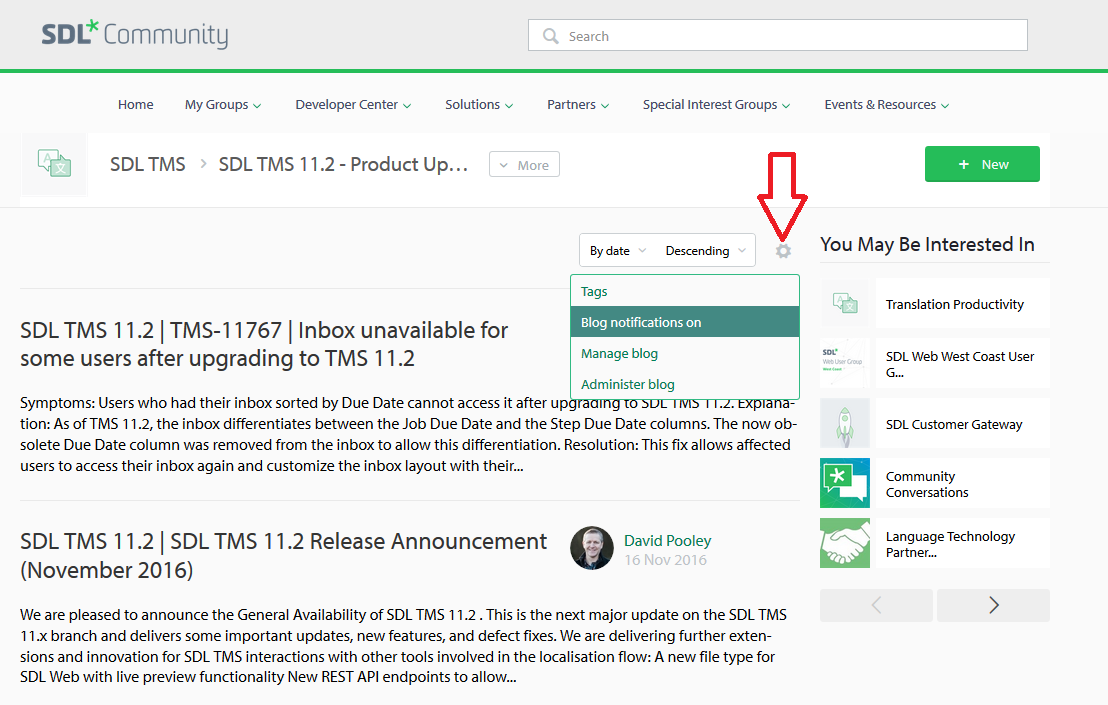The width and height of the screenshot is (1108, 705).
Task: Click the SDL Customer Gateway rocket icon
Action: pyautogui.click(x=845, y=423)
